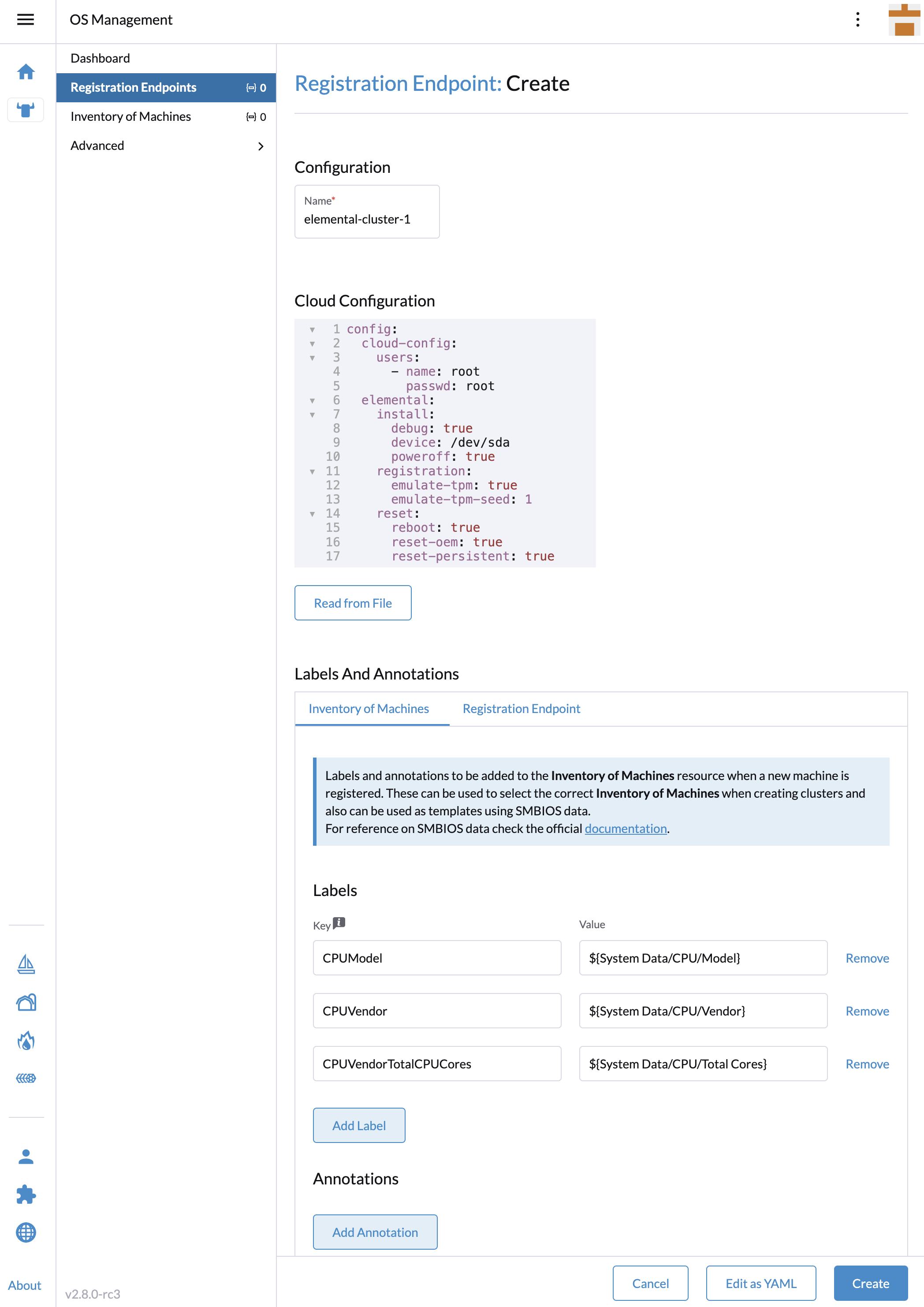924x1307 pixels.
Task: Edit the ${System Data/CPU/Model} value field
Action: pos(703,958)
